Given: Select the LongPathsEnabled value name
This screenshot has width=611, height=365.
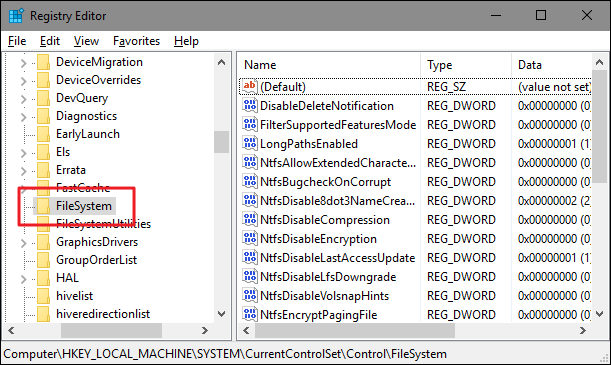Looking at the screenshot, I should [309, 144].
